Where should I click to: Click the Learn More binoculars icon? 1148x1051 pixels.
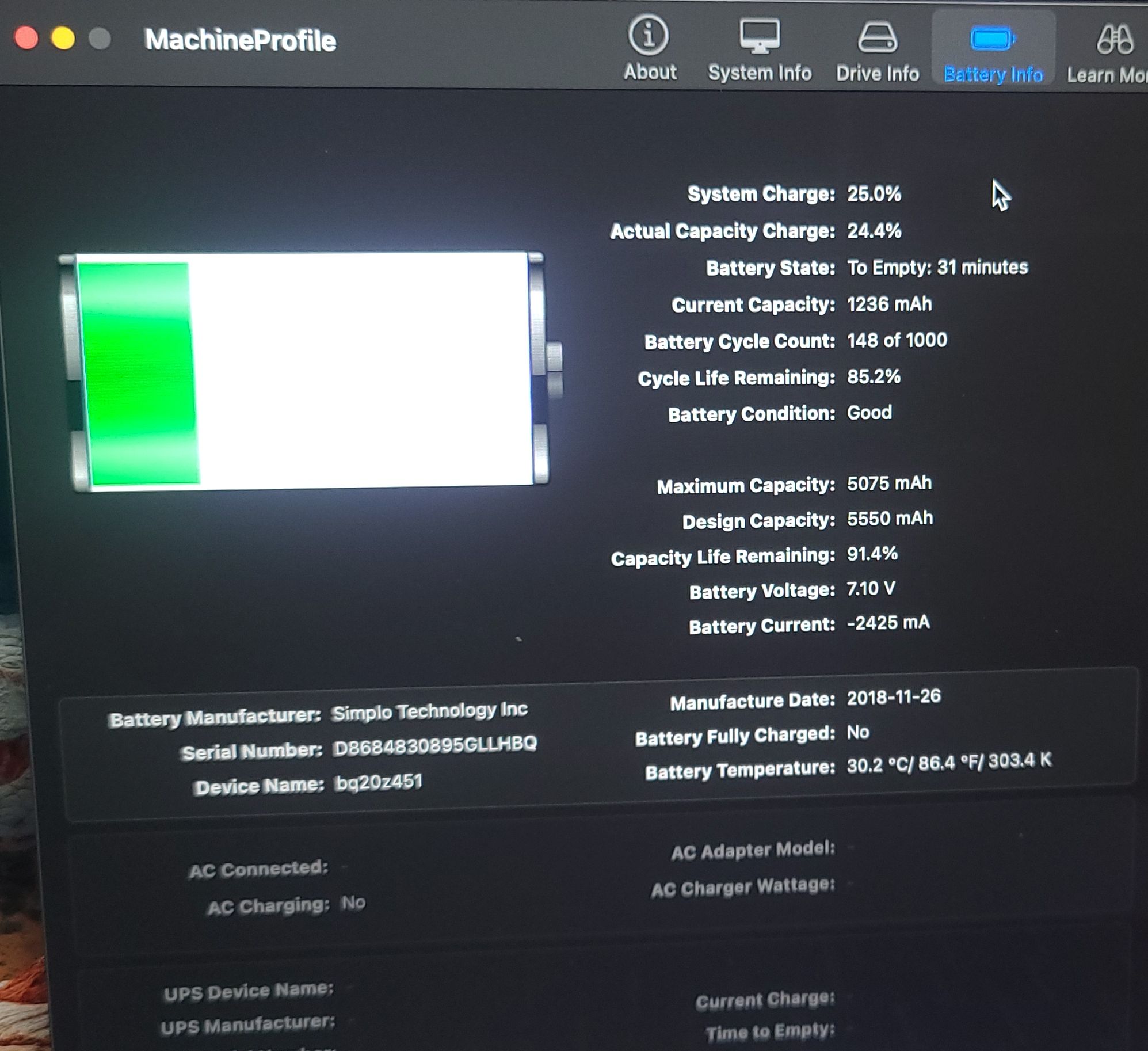click(x=1115, y=39)
